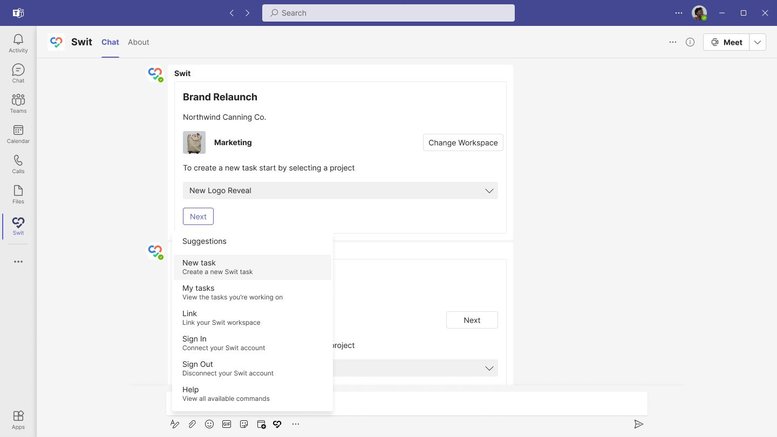This screenshot has width=777, height=437.
Task: Open Files in the sidebar
Action: [x=18, y=194]
